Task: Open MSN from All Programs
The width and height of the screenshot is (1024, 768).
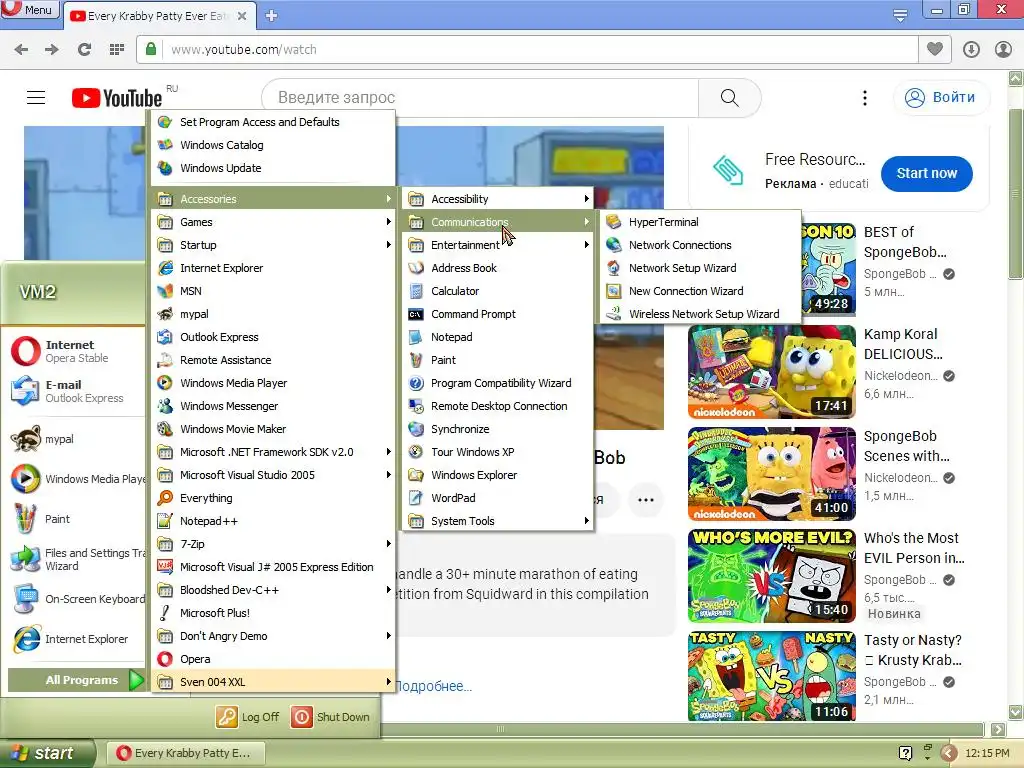Action: click(x=274, y=291)
